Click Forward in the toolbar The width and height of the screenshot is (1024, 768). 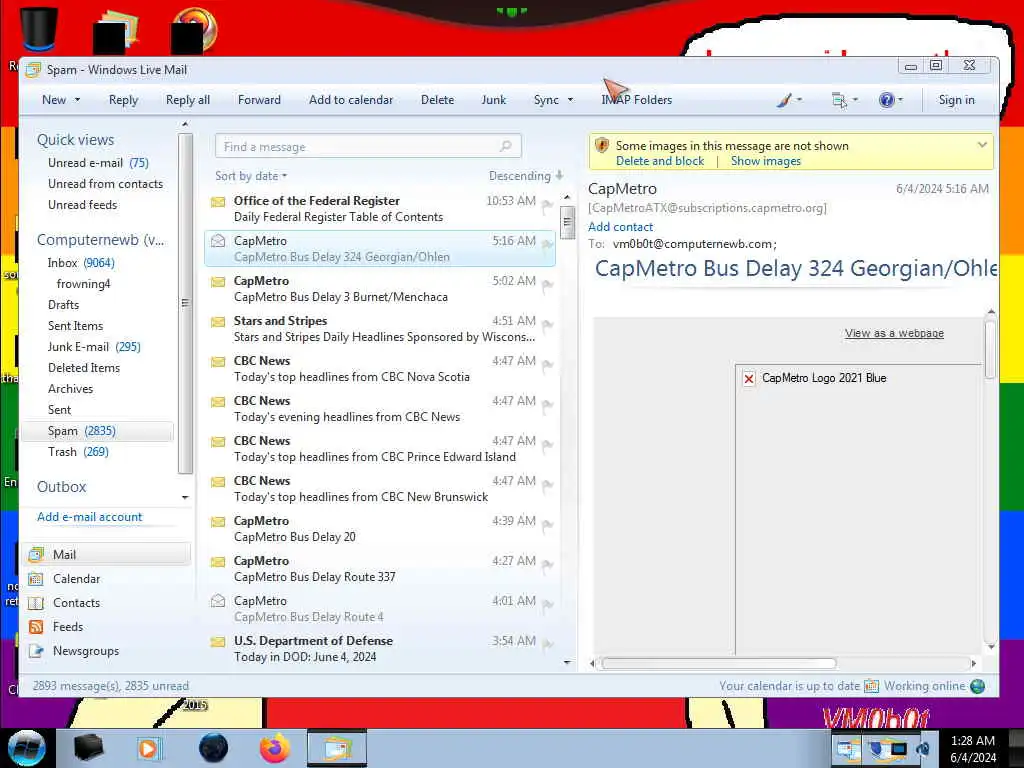(259, 100)
